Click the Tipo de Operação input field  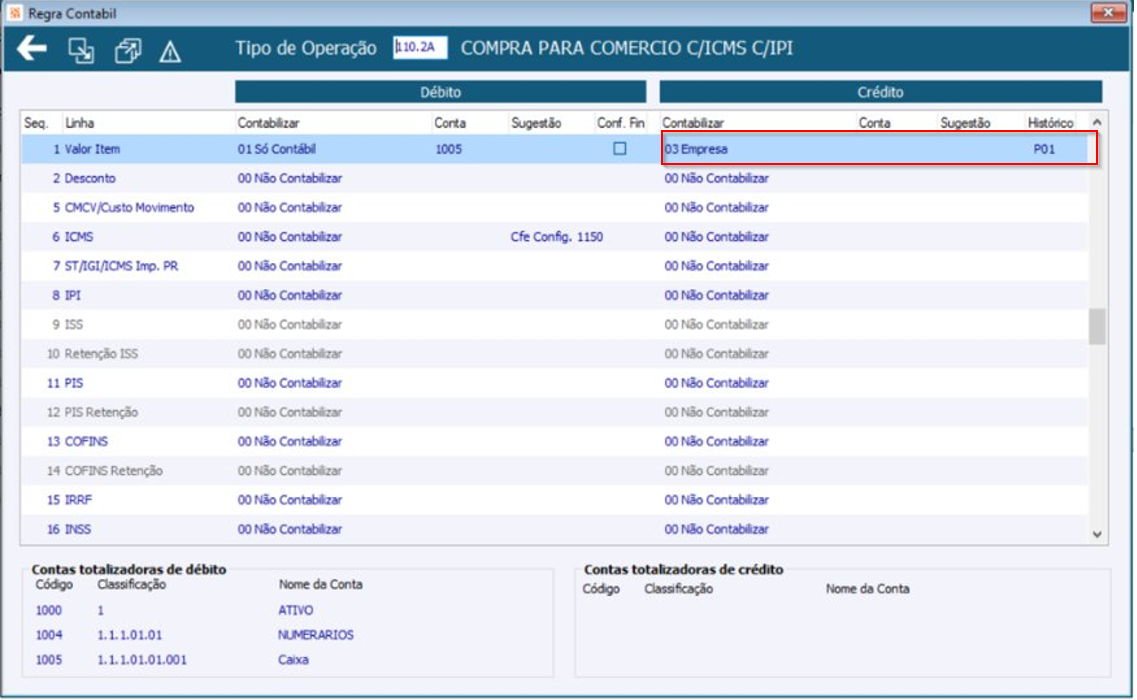tap(420, 47)
